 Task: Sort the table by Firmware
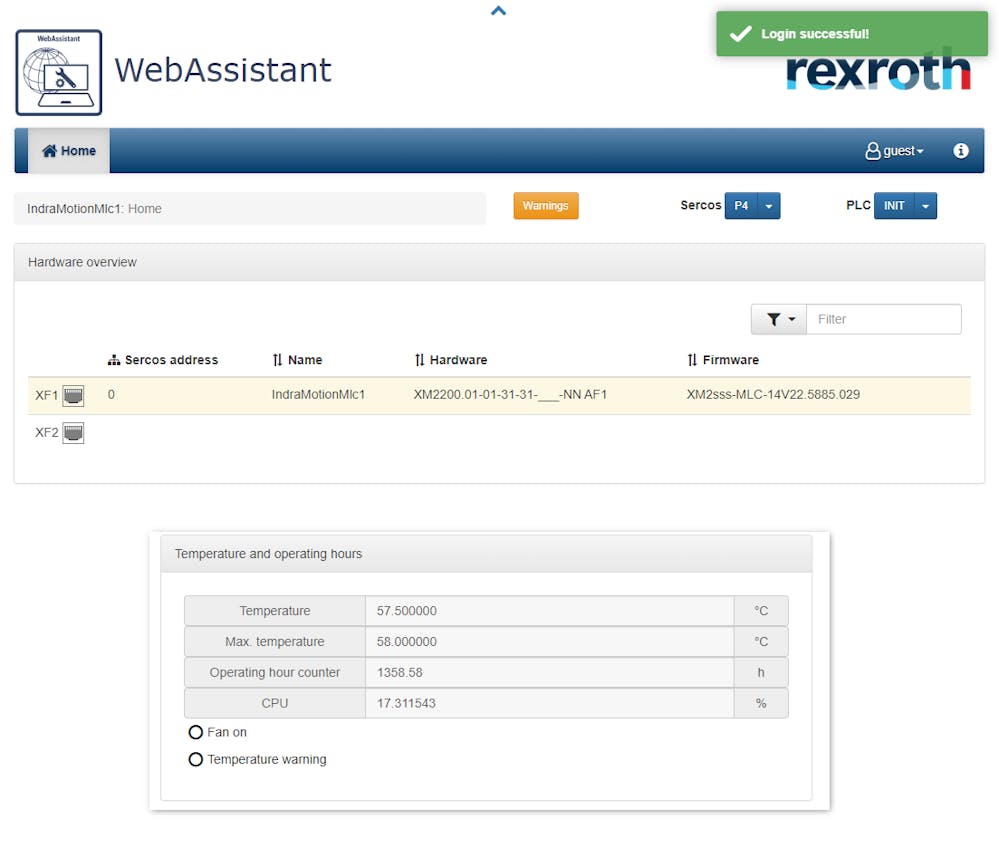coord(723,360)
